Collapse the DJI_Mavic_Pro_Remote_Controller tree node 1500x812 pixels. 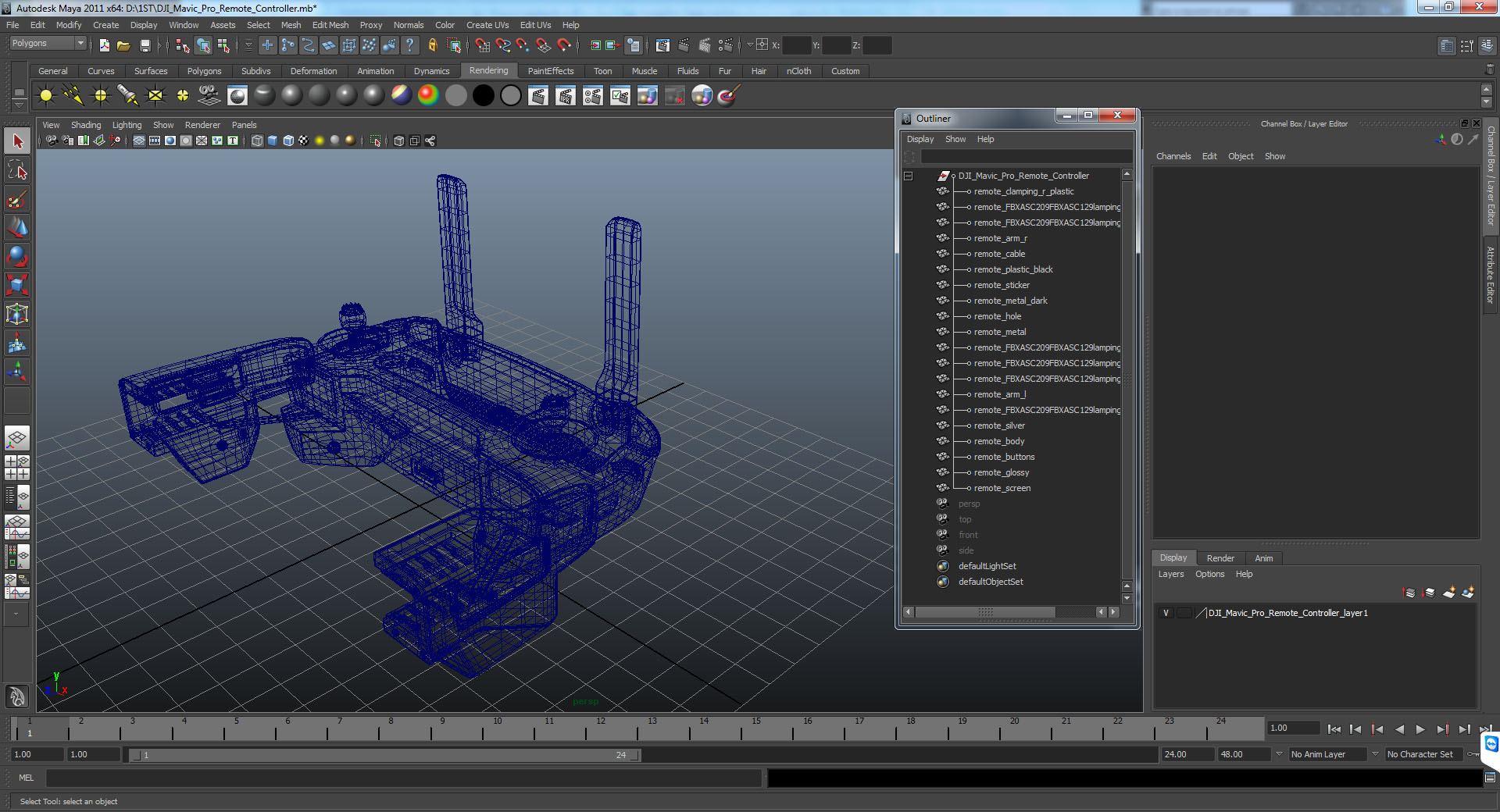click(909, 176)
